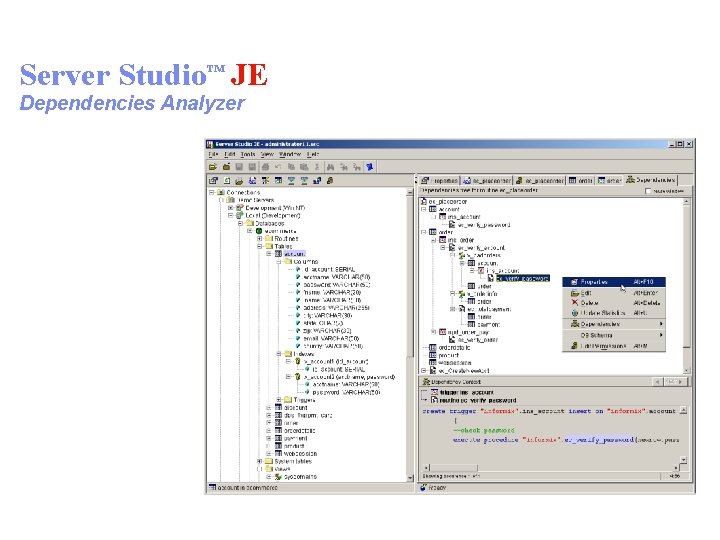720x540 pixels.
Task: Open the Help menu
Action: point(312,154)
